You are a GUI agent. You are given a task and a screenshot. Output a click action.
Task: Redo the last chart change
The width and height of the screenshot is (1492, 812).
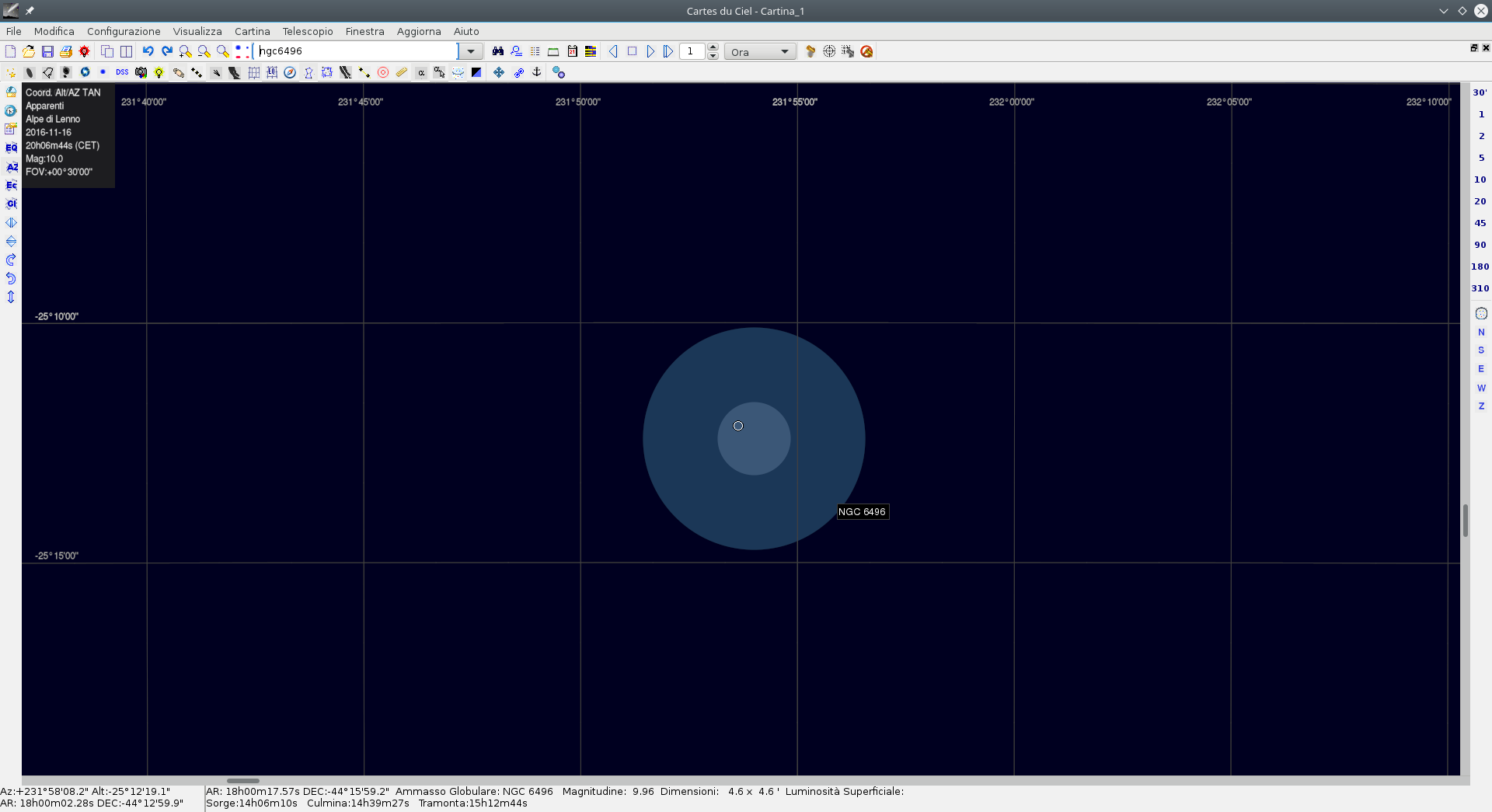166,51
